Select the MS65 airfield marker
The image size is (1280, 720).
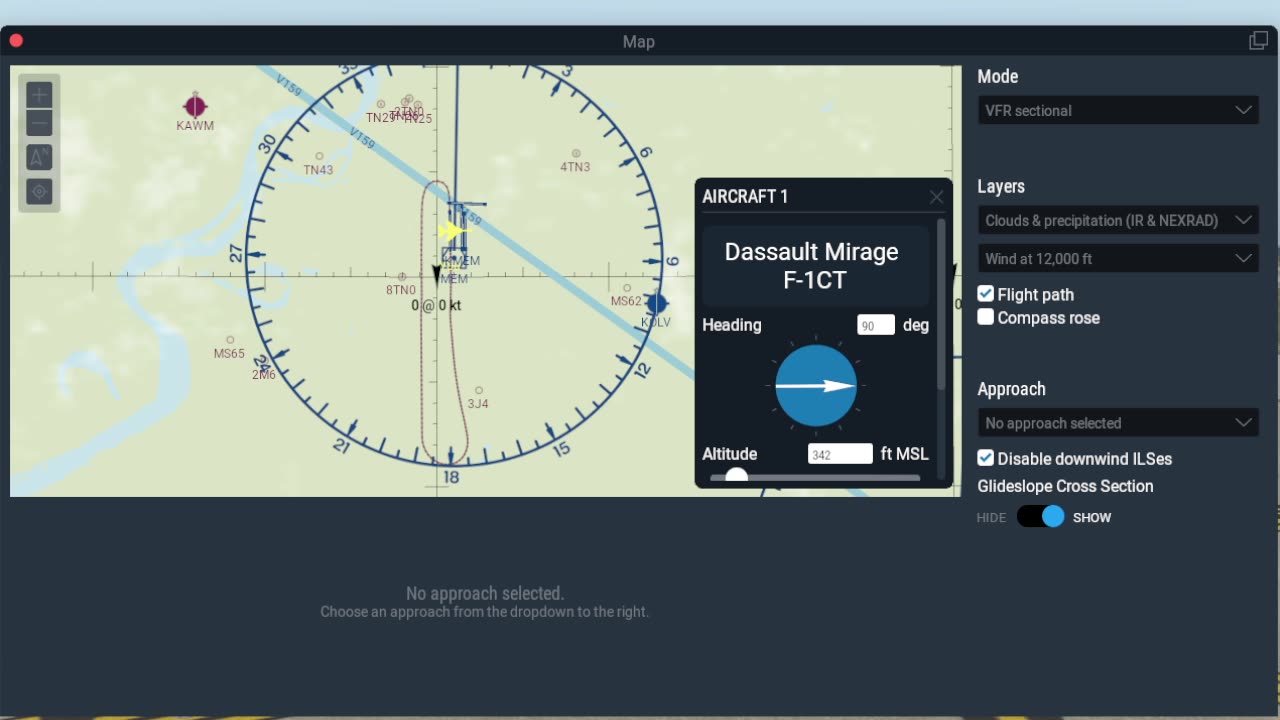click(x=230, y=340)
